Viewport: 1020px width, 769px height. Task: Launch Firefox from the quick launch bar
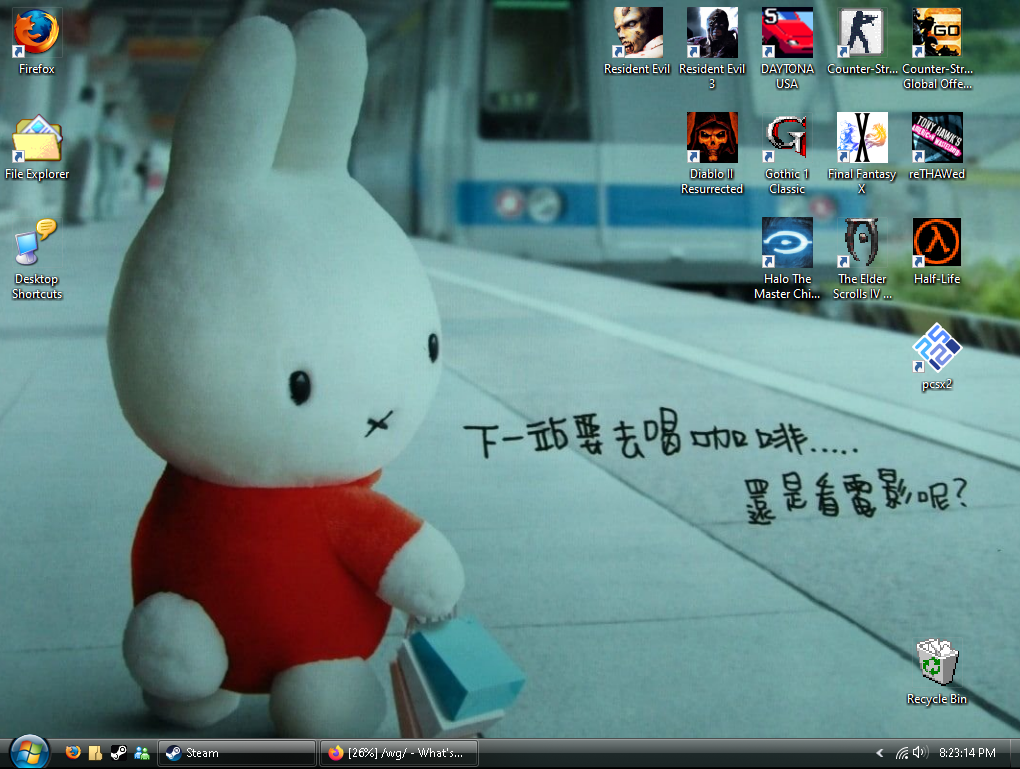click(x=73, y=753)
